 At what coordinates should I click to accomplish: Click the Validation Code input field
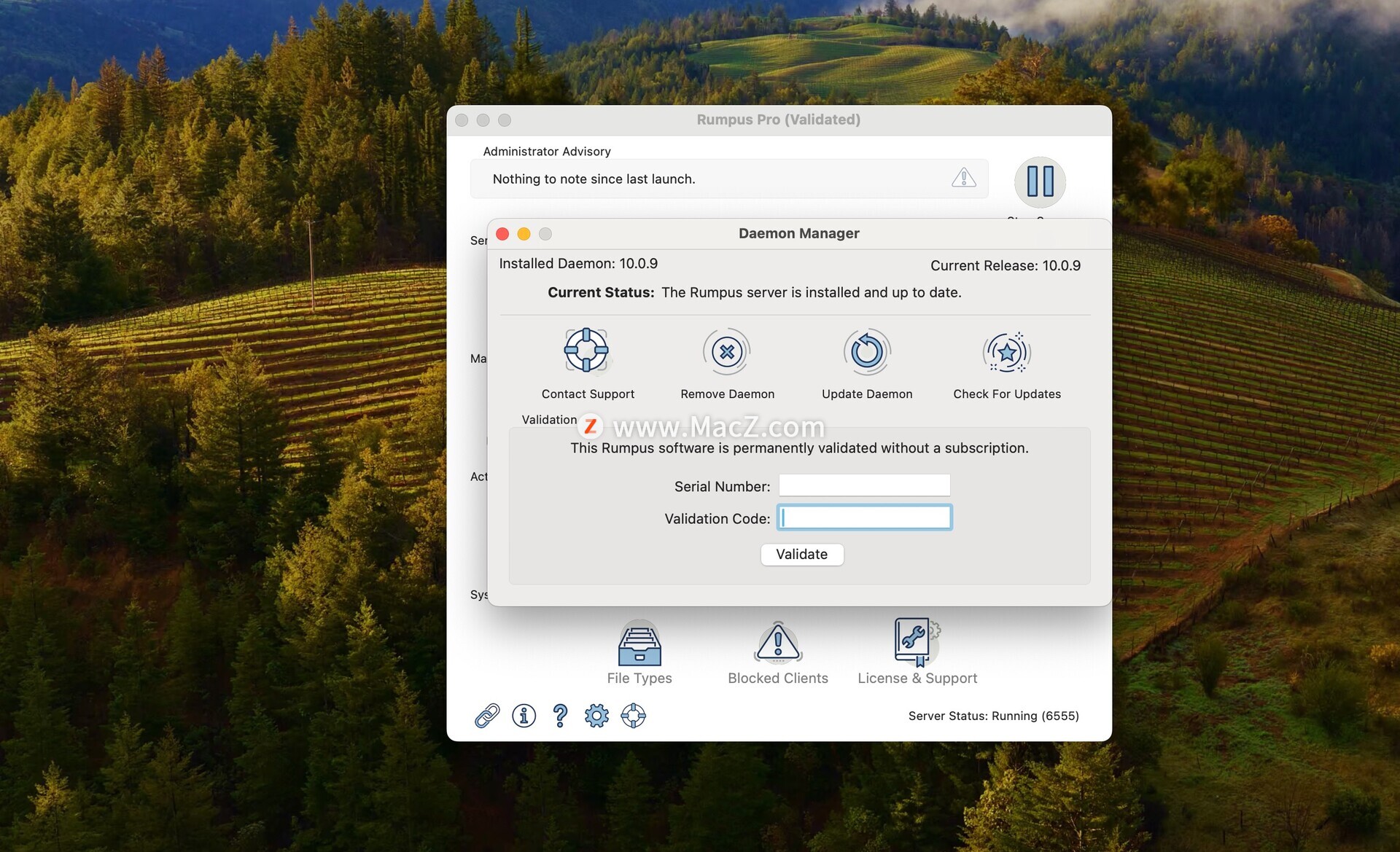pos(864,517)
